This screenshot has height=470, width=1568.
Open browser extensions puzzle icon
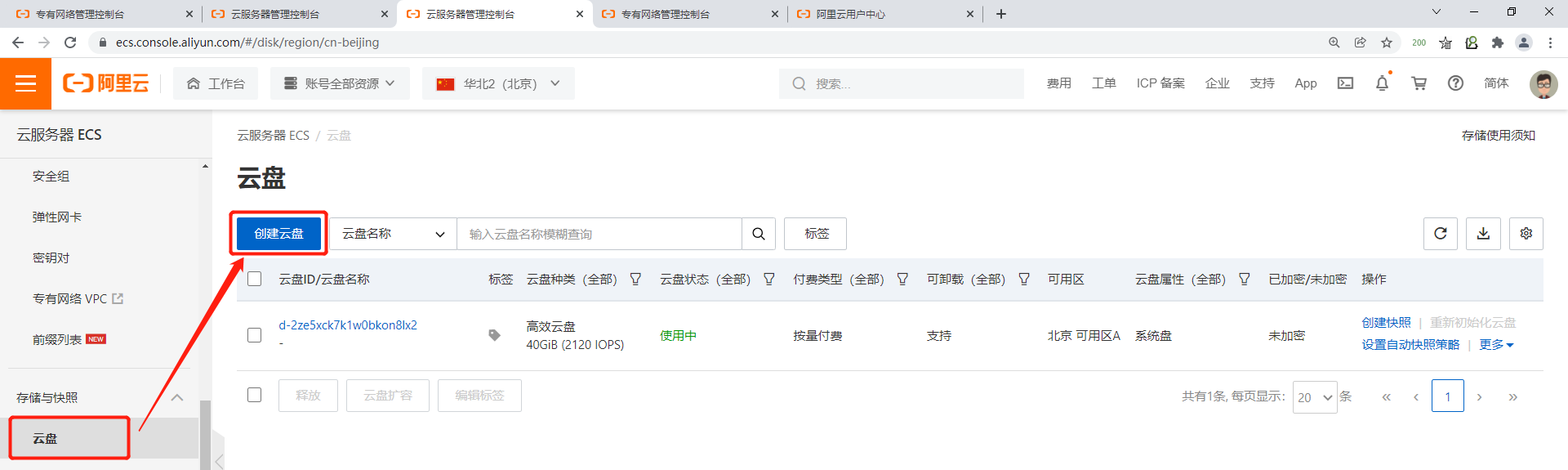click(x=1498, y=43)
